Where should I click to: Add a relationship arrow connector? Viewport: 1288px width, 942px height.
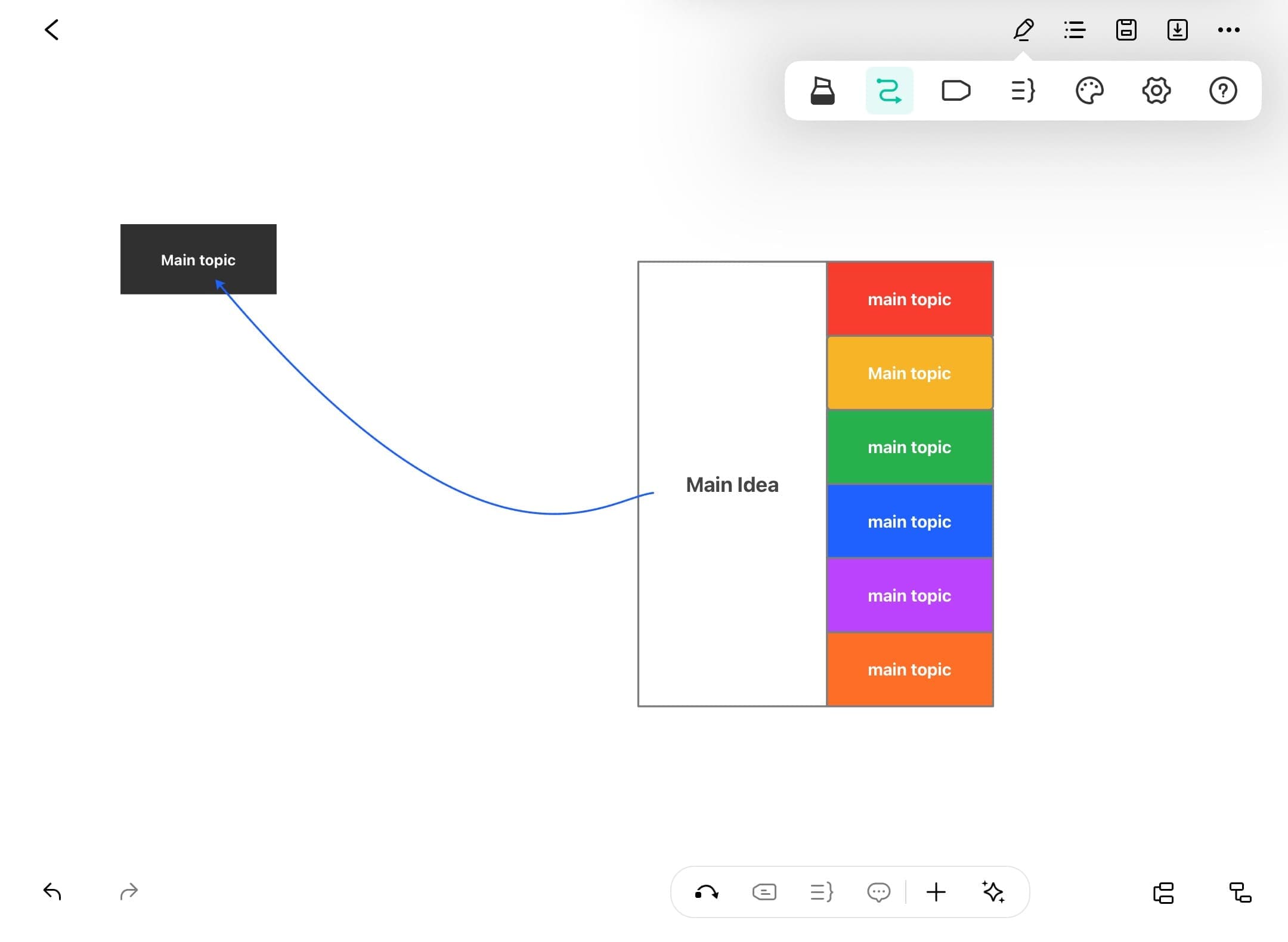pos(707,893)
